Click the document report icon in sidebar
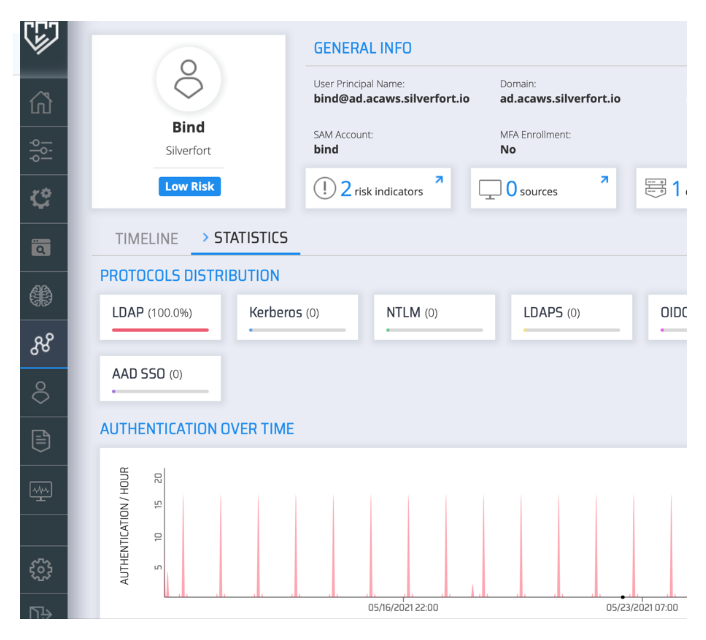Screen dimensions: 706x640 (42, 441)
